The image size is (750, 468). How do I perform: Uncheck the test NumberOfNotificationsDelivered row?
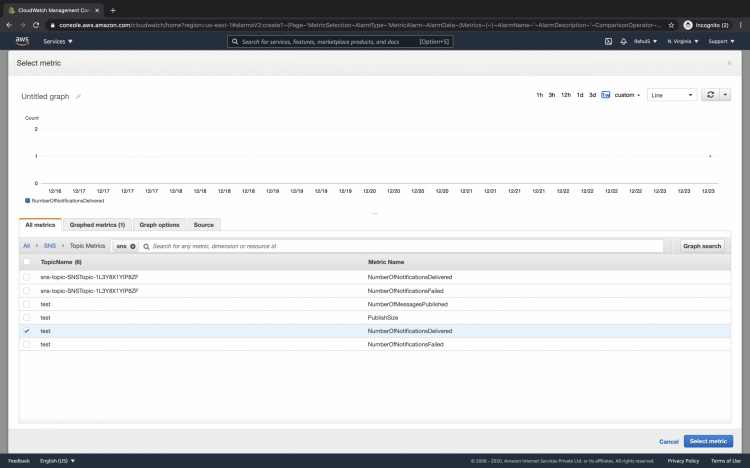(27, 330)
